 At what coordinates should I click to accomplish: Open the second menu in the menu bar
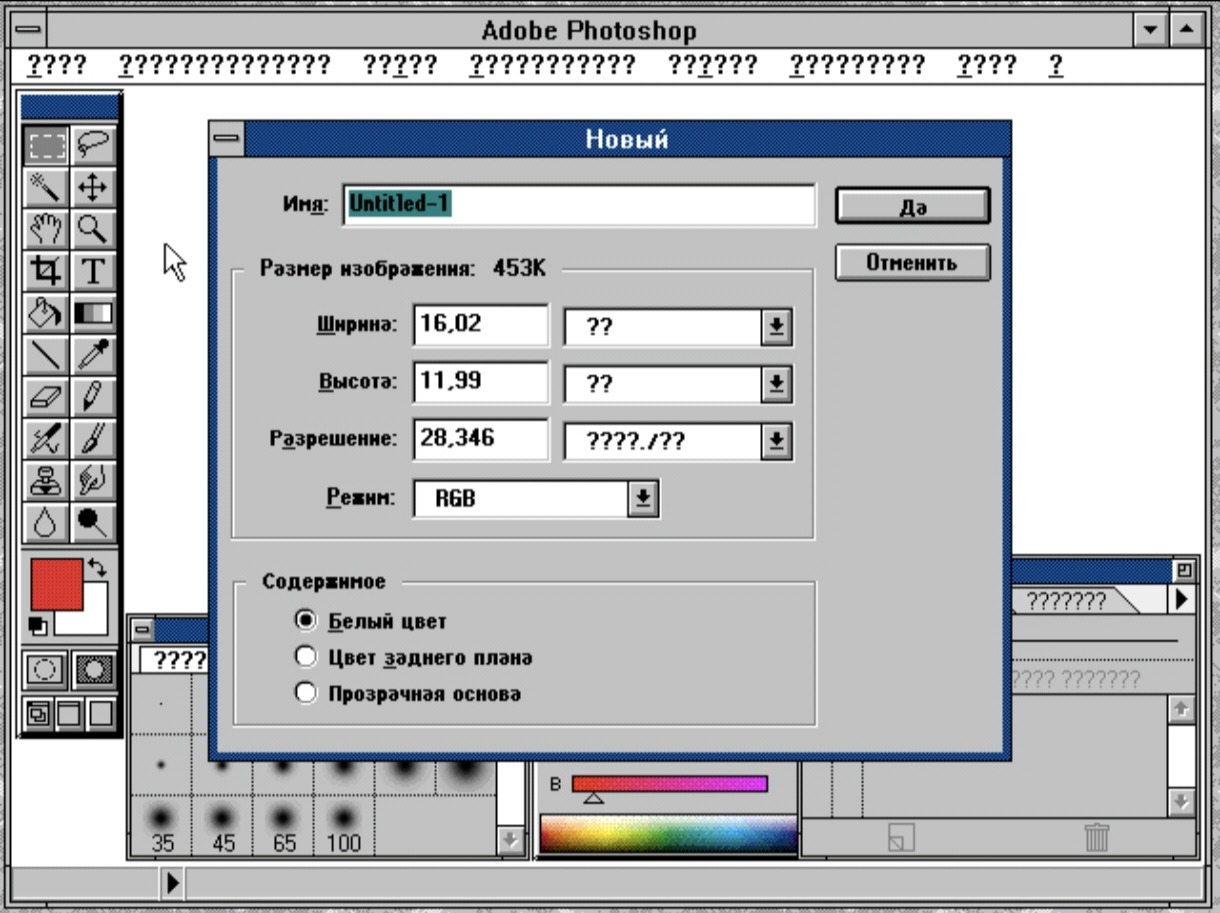[x=224, y=66]
